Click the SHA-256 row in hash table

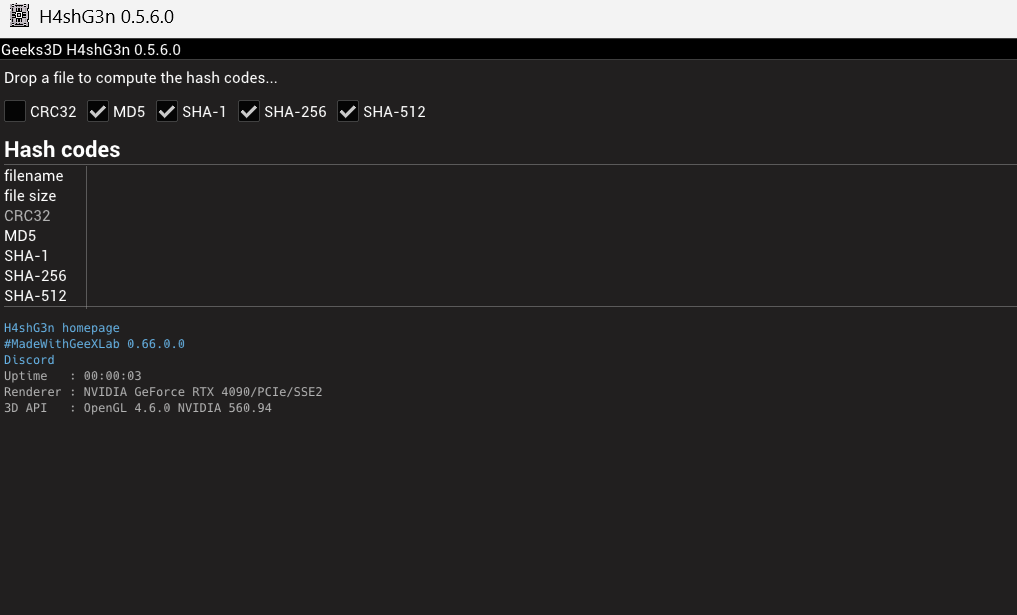click(x=35, y=276)
